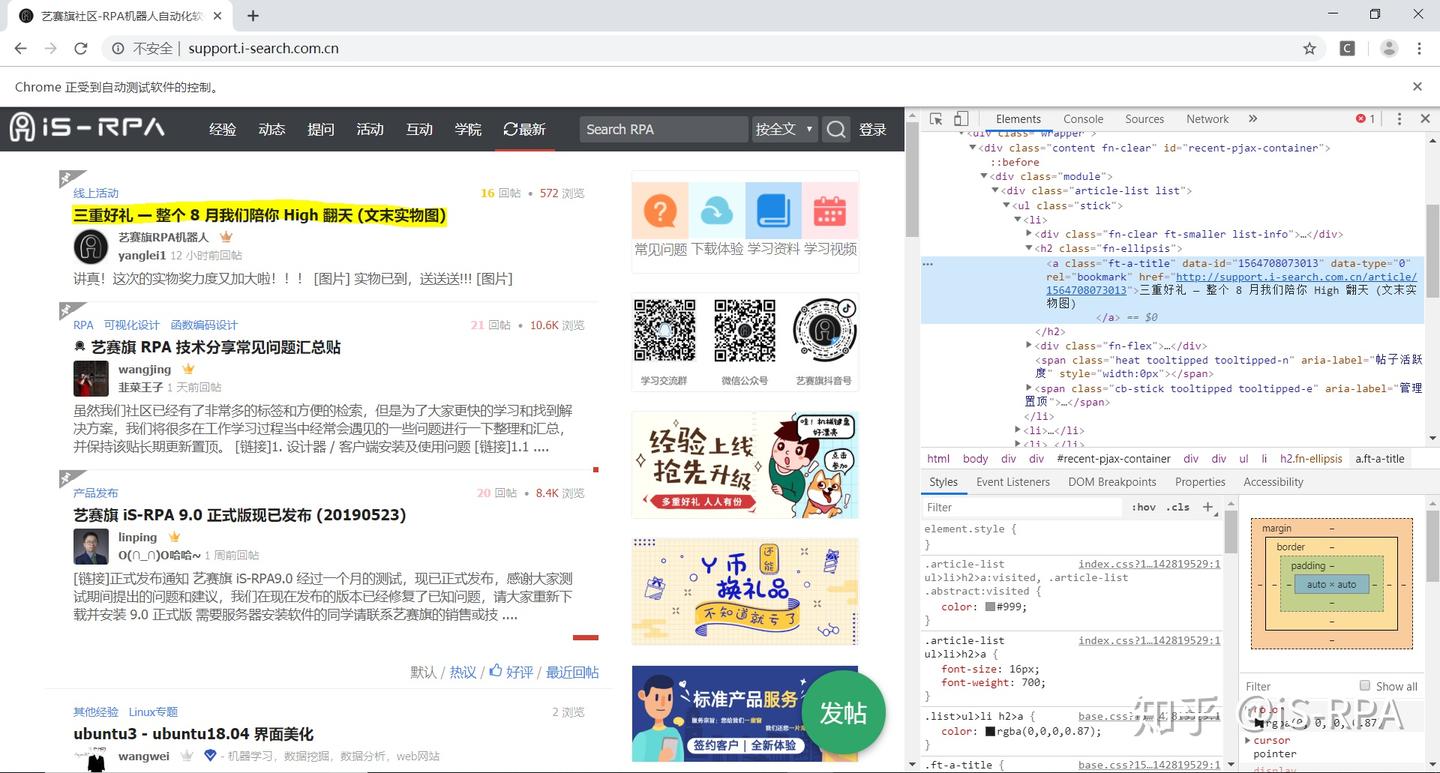Enable the Show all checkbox
The height and width of the screenshot is (773, 1440).
pyautogui.click(x=1365, y=685)
